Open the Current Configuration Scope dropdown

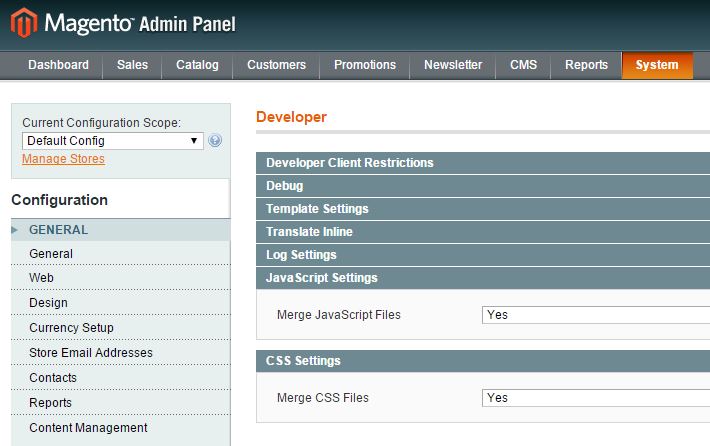point(113,141)
